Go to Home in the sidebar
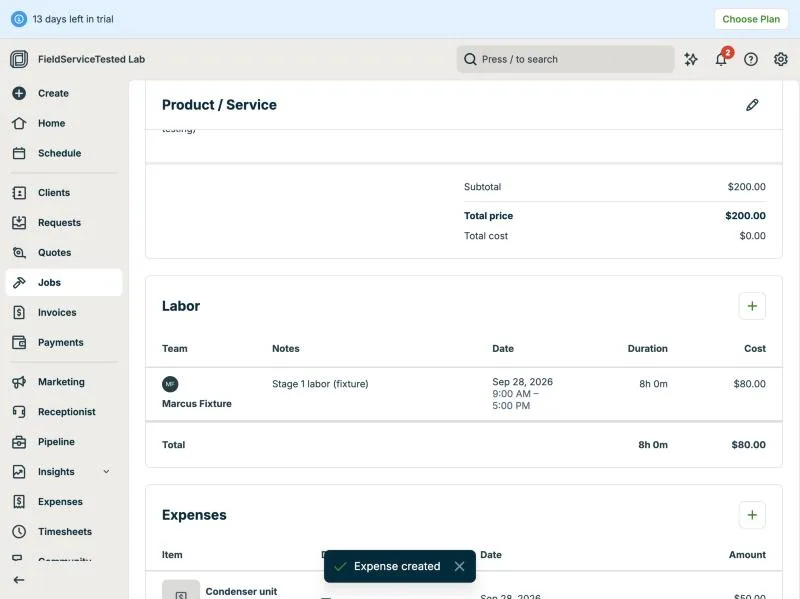This screenshot has width=800, height=599. coord(64,123)
